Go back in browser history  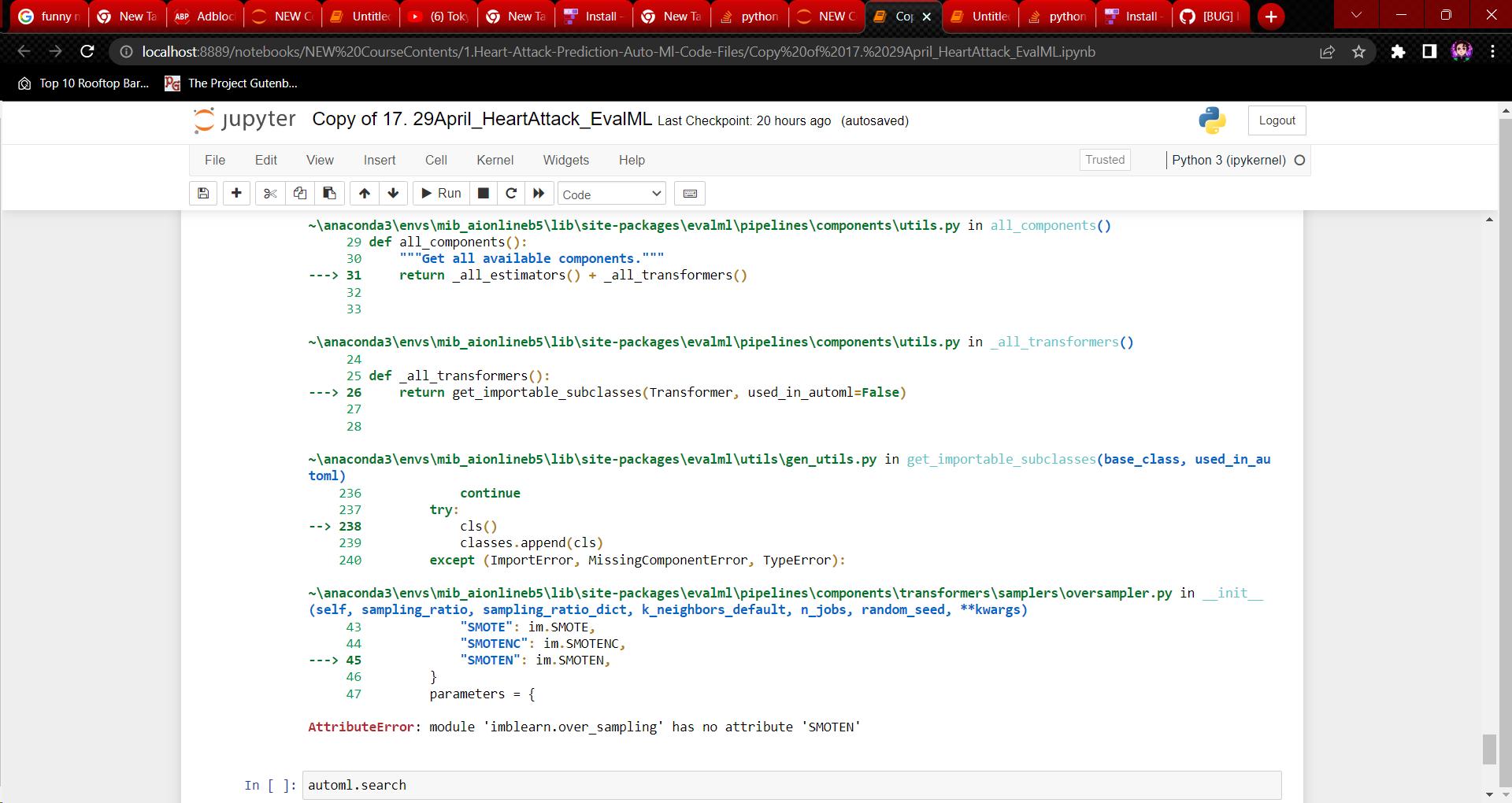coord(24,52)
